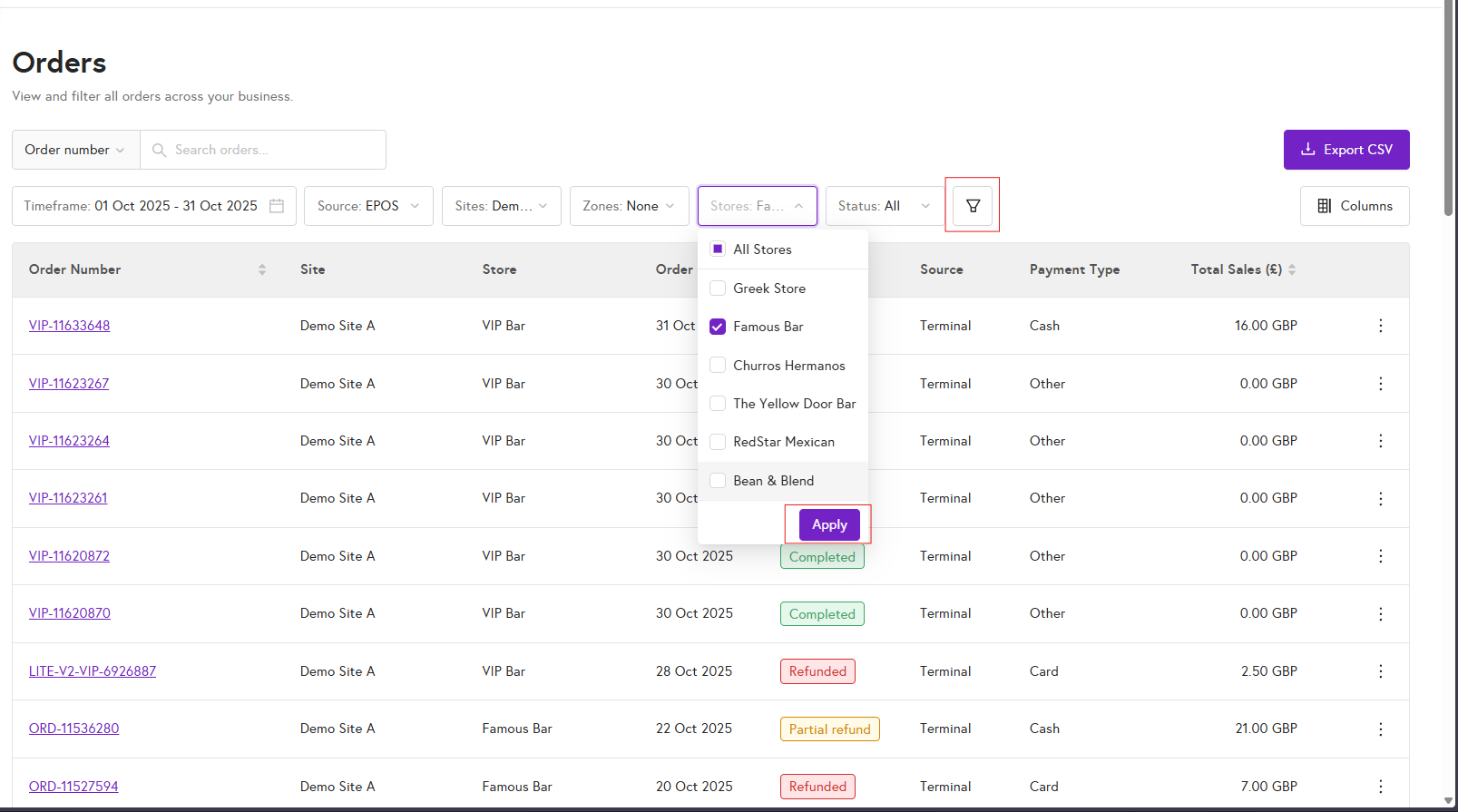Focus the Search orders input field
Image resolution: width=1458 pixels, height=812 pixels.
pos(272,150)
